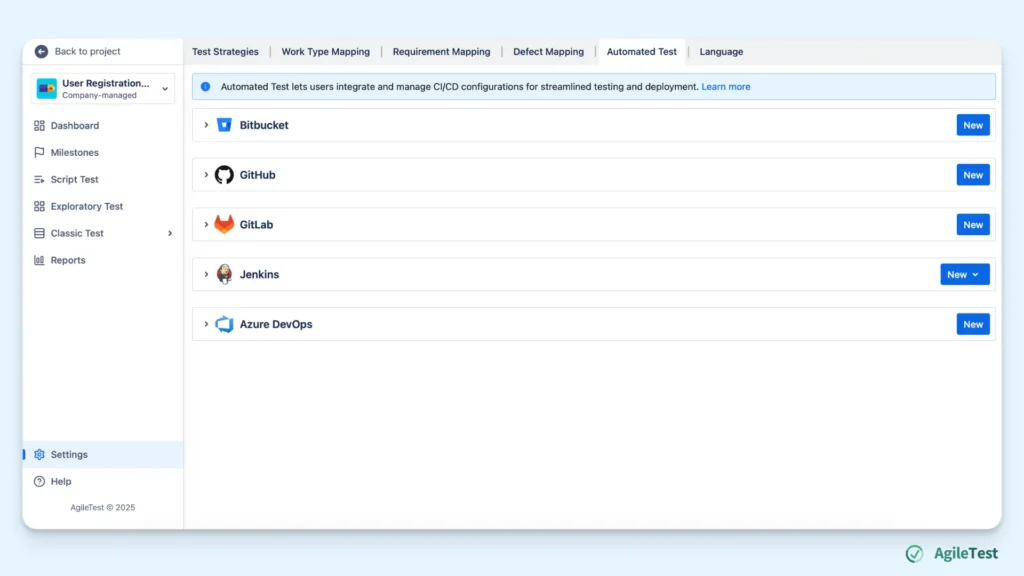The height and width of the screenshot is (576, 1024).
Task: Open the project switcher dropdown arrow
Action: 165,89
